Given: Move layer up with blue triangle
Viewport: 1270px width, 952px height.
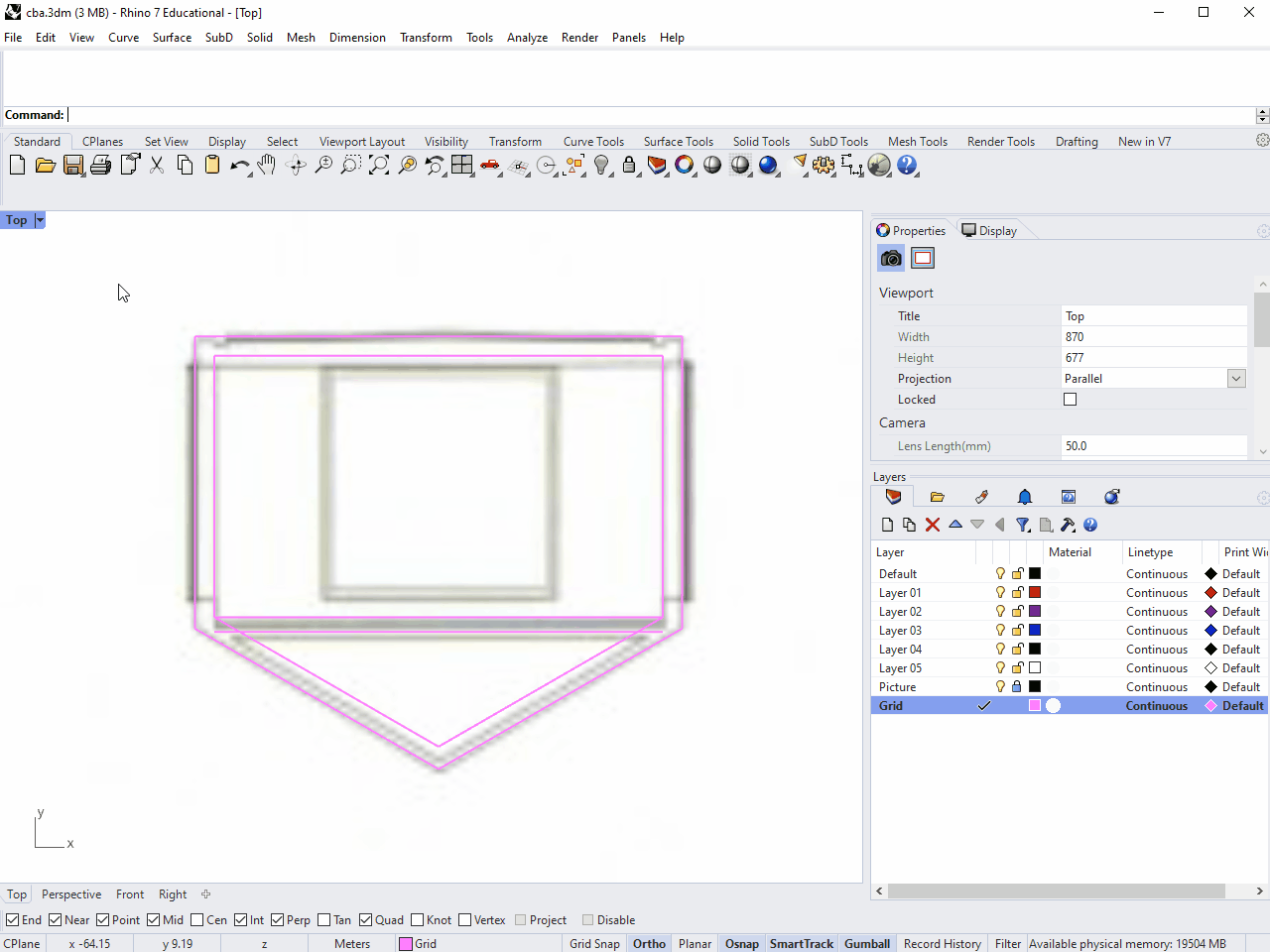Looking at the screenshot, I should pyautogui.click(x=955, y=525).
